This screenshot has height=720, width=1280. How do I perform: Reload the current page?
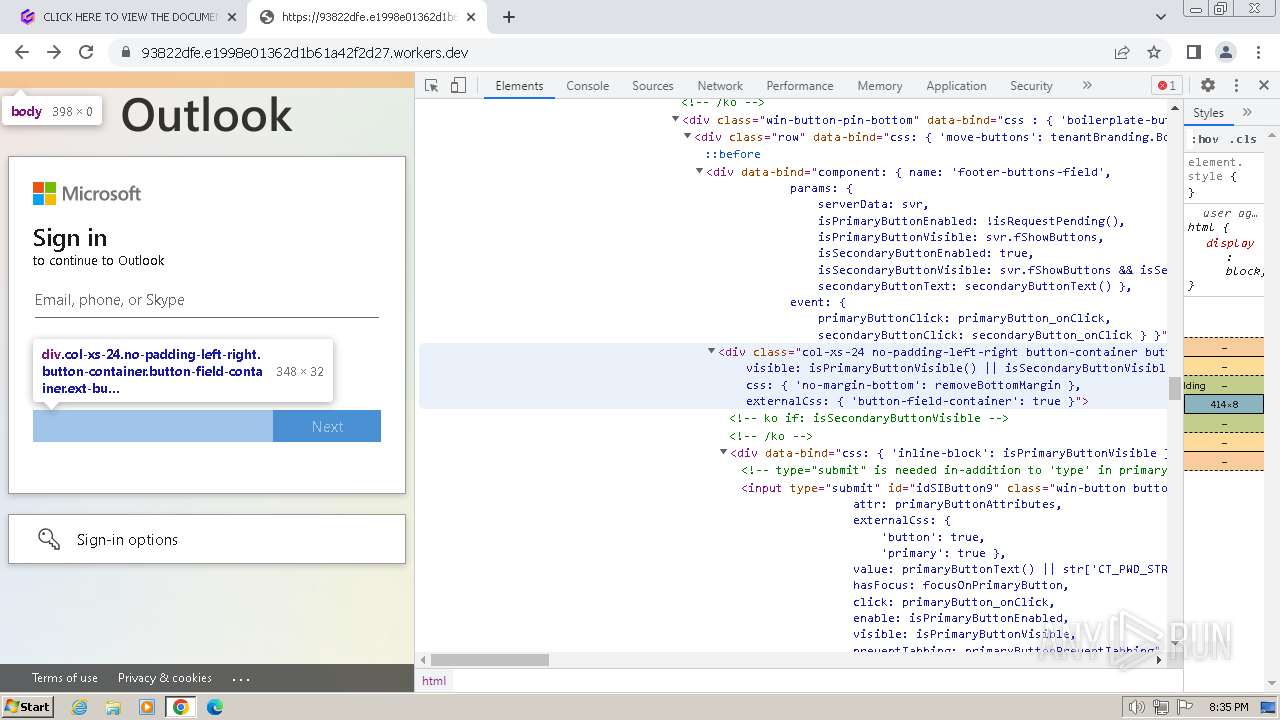point(86,52)
